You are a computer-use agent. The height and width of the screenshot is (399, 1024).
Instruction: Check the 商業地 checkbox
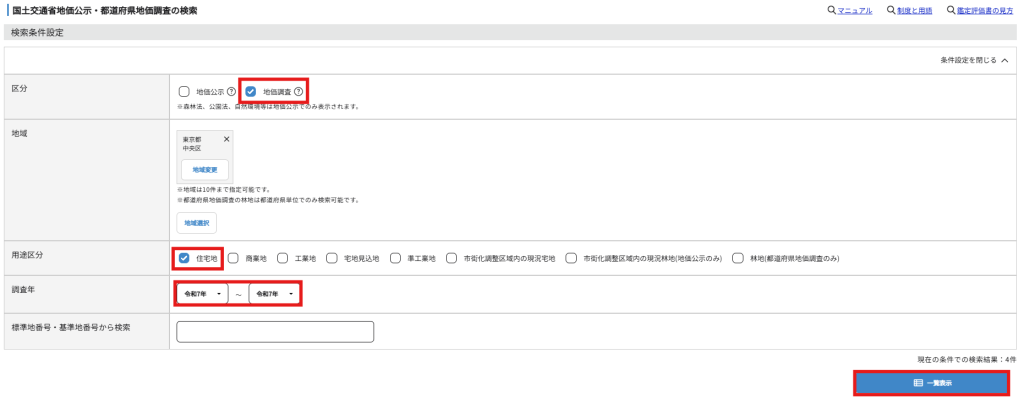pos(233,258)
